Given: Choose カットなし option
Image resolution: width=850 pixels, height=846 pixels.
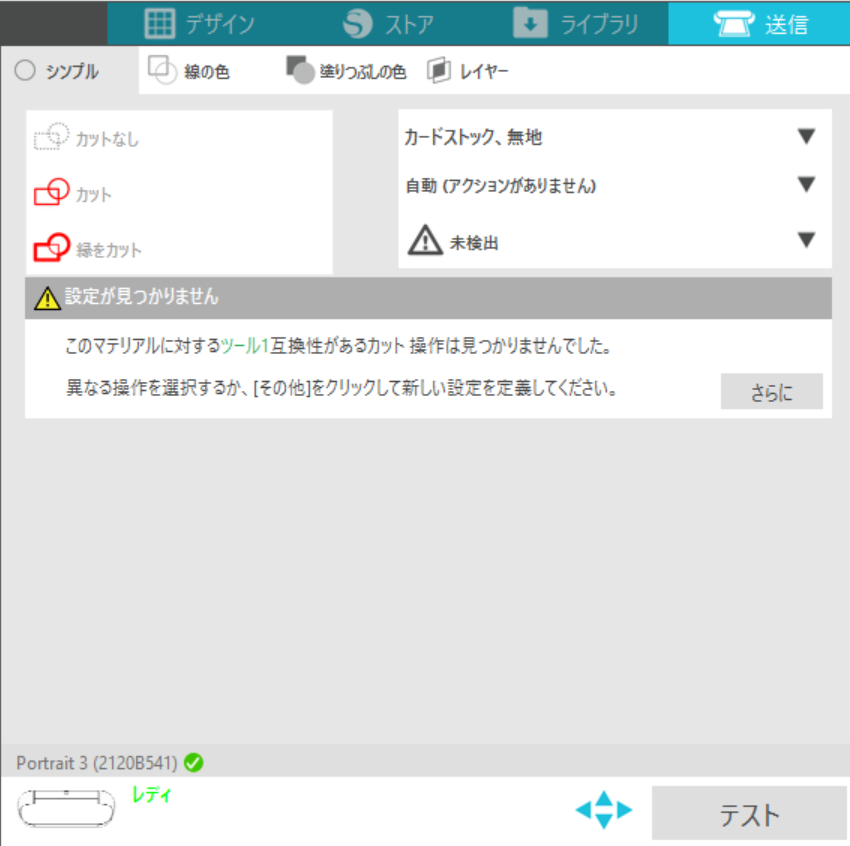Looking at the screenshot, I should tap(87, 138).
